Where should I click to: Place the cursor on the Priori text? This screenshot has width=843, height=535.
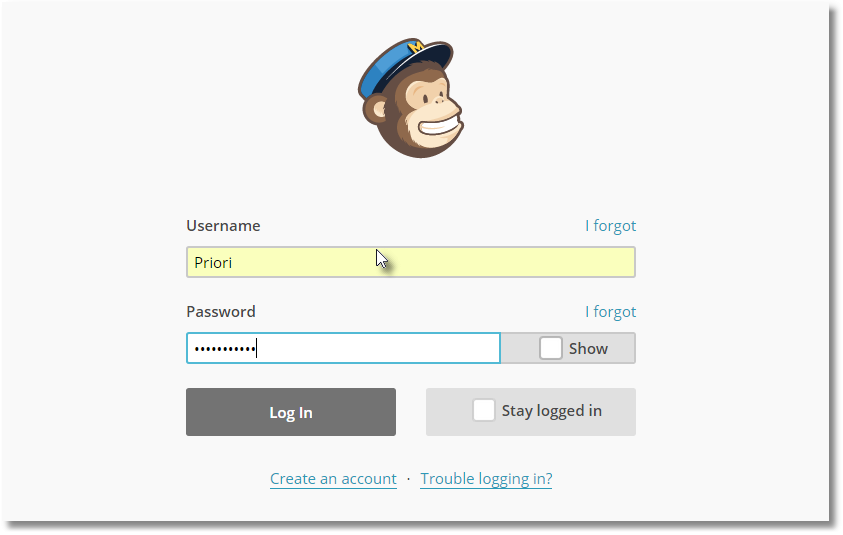click(x=213, y=262)
